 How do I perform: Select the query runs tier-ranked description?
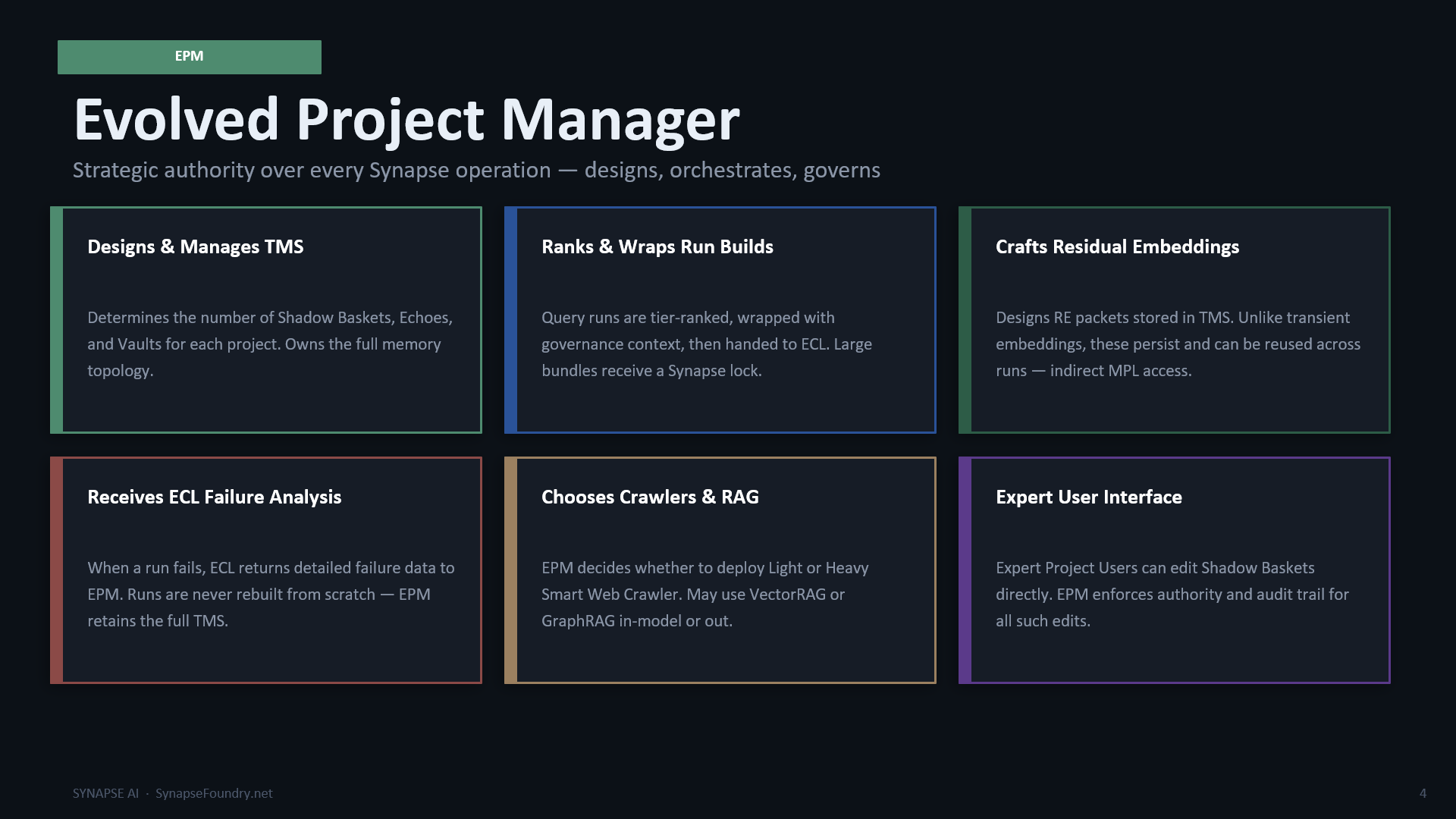point(707,344)
